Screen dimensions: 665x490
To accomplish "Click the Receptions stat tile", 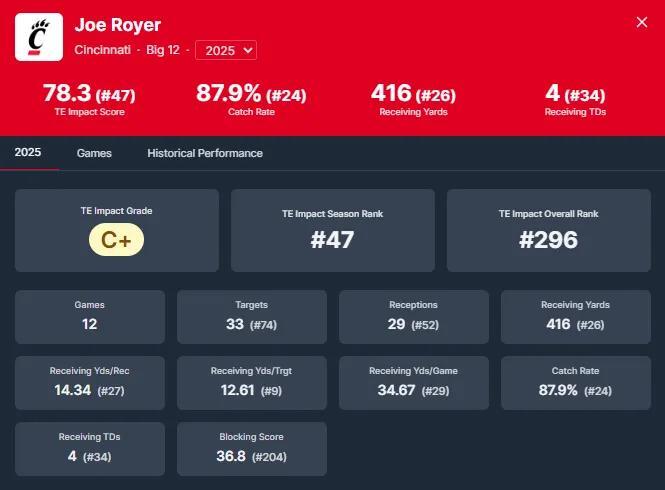I will (x=414, y=316).
